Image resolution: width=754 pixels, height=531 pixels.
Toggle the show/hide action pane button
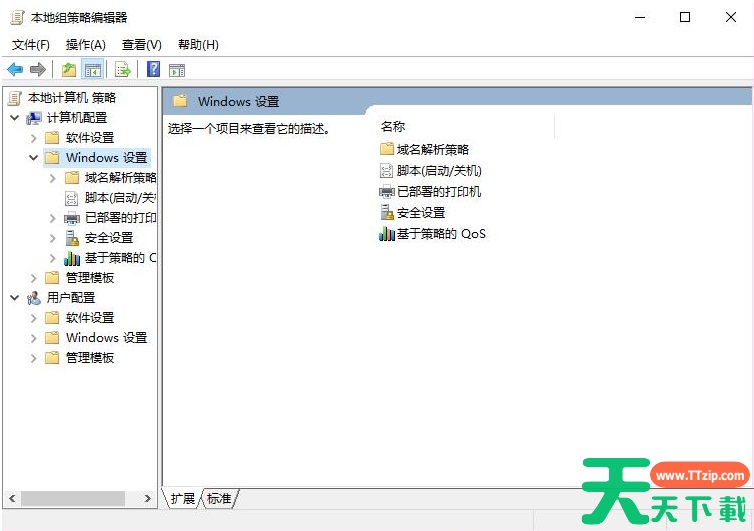coord(177,69)
